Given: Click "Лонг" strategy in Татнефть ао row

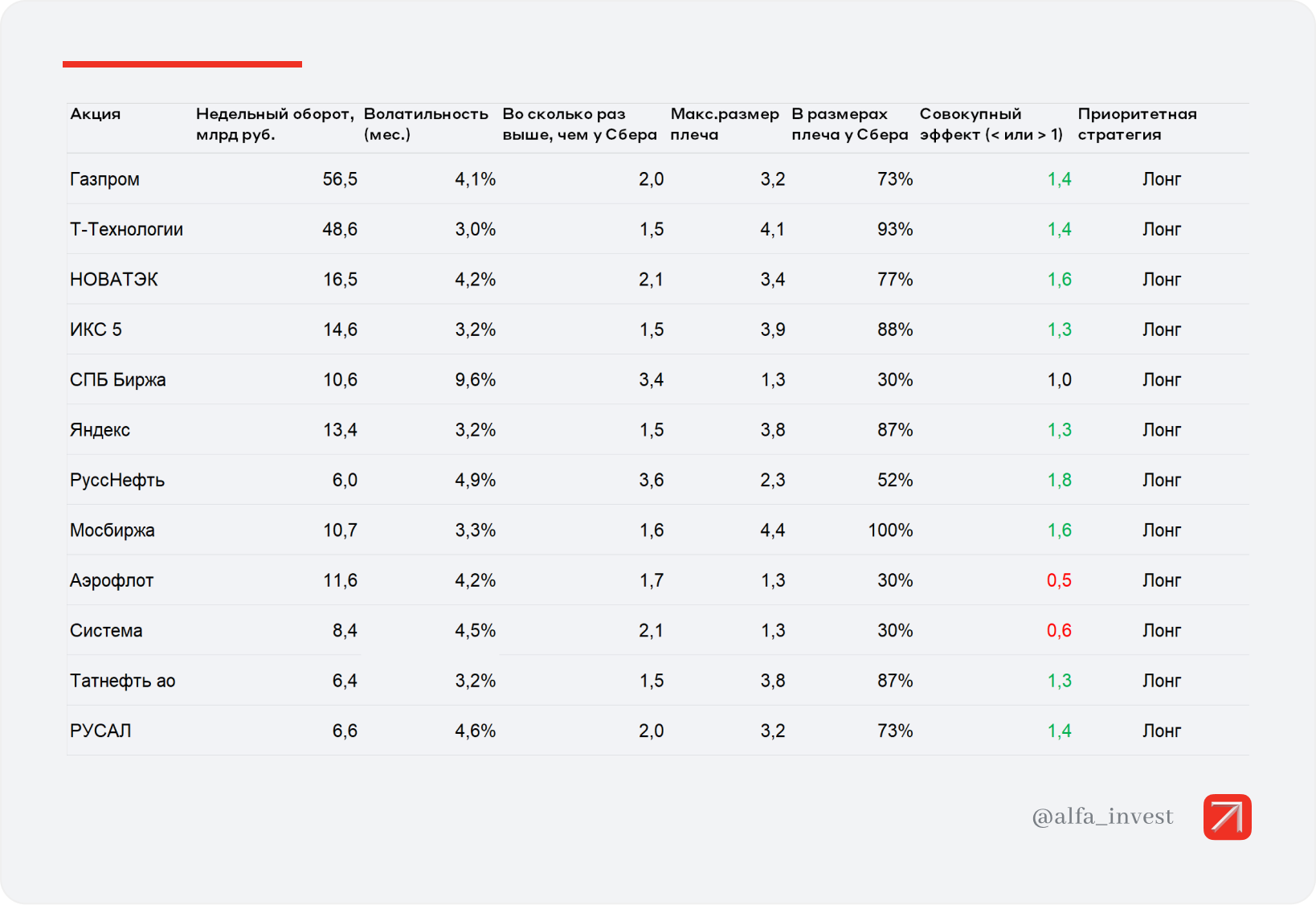Looking at the screenshot, I should tap(1162, 681).
